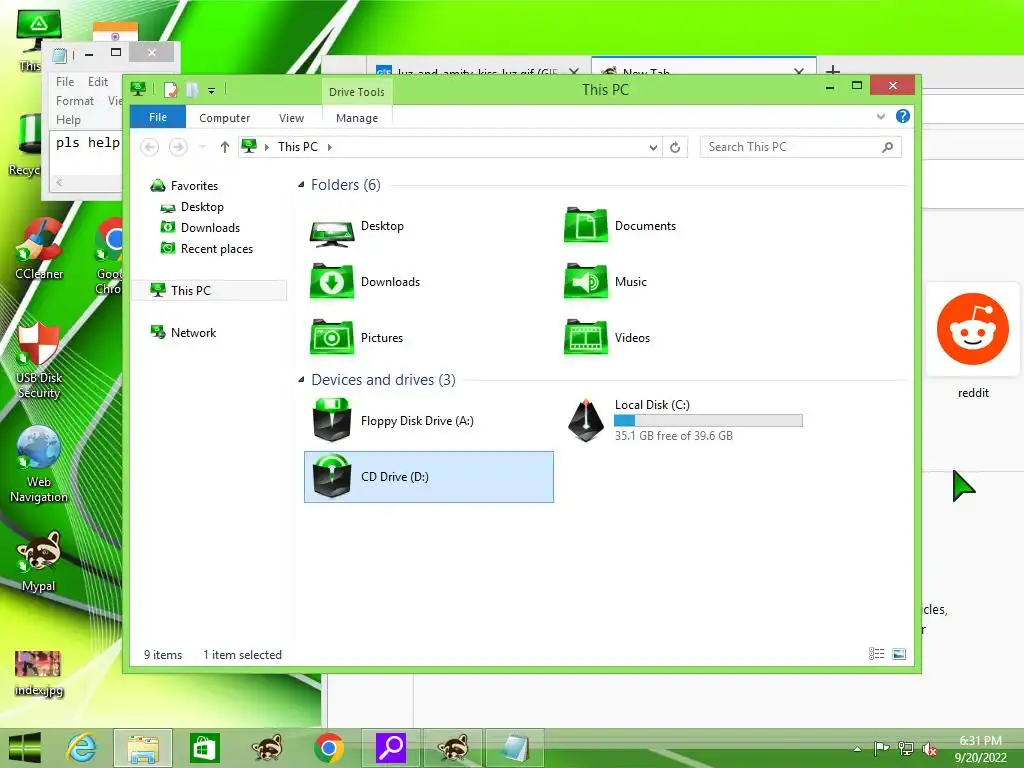Open a new browser tab with plus
The width and height of the screenshot is (1024, 768).
[x=833, y=70]
